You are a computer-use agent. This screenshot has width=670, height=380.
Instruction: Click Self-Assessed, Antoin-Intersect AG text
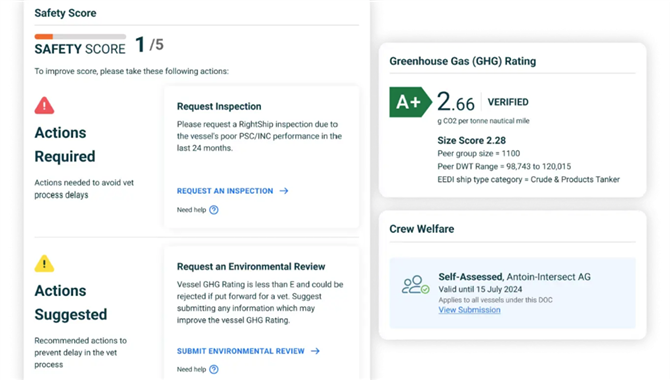click(x=514, y=277)
